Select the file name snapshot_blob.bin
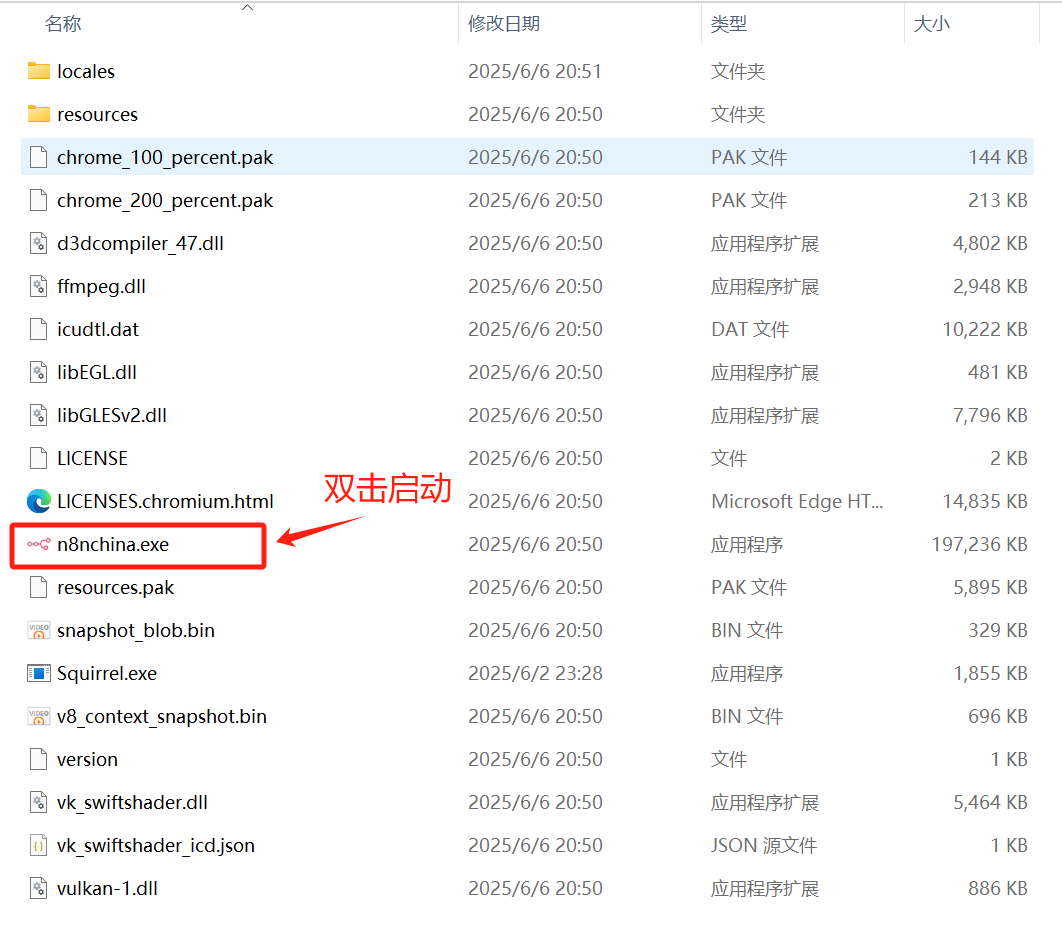The image size is (1062, 942). tap(136, 630)
